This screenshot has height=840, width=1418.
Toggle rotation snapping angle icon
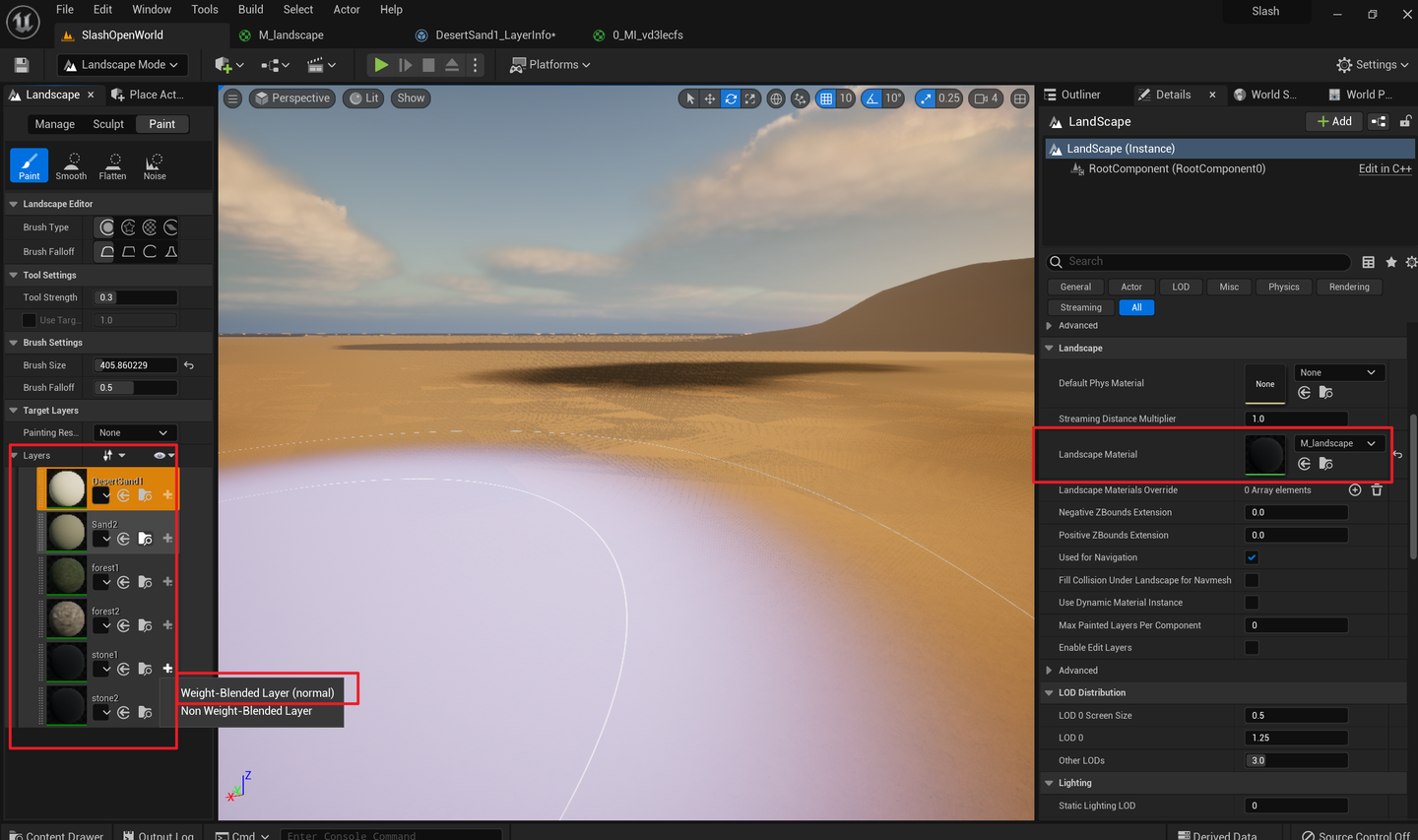872,98
